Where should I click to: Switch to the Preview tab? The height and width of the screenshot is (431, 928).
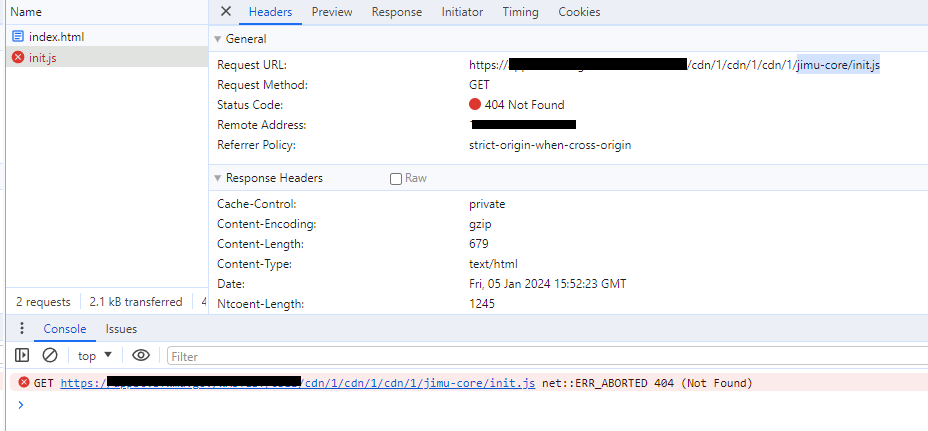(x=331, y=12)
